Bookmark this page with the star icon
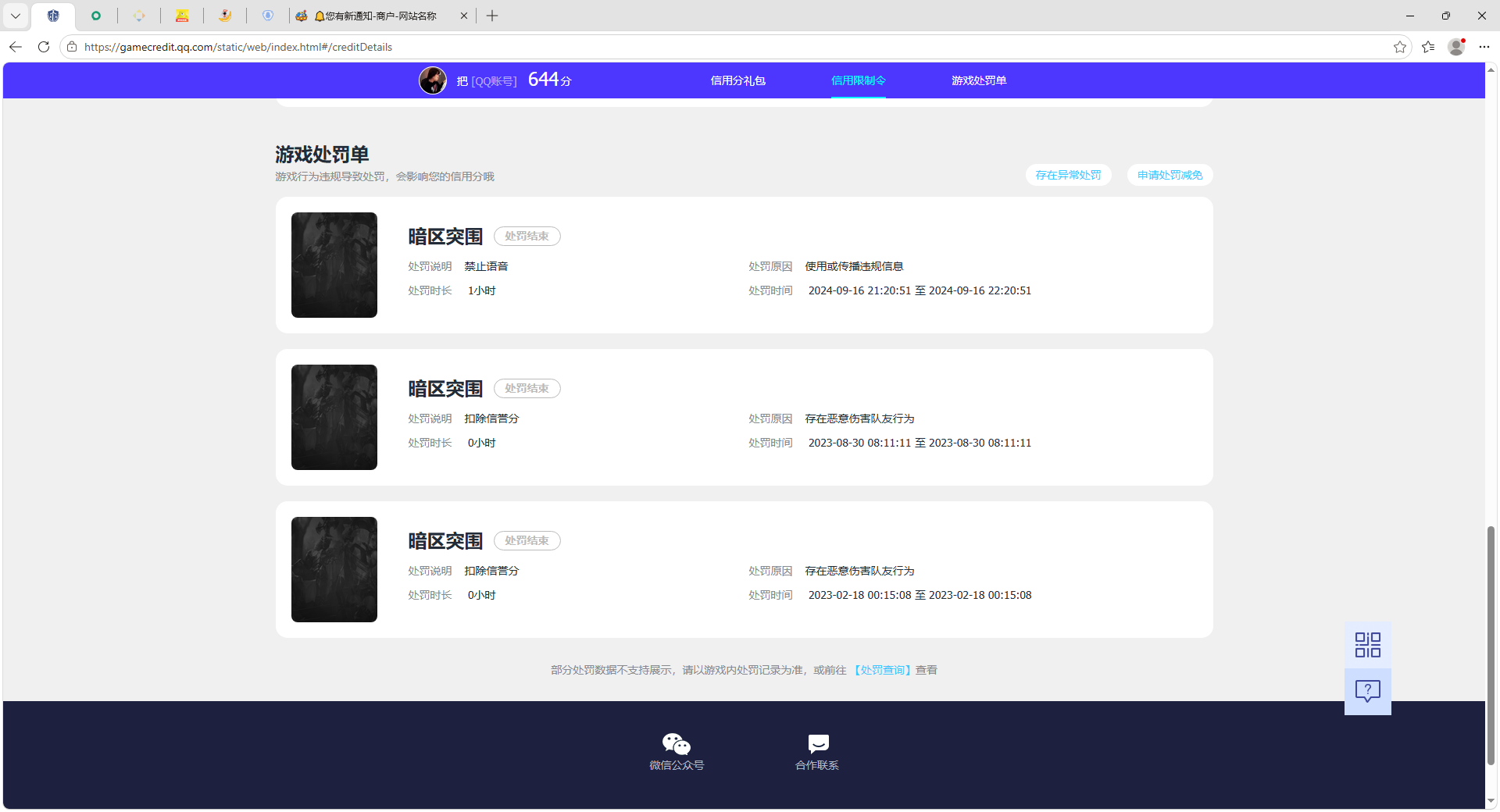Viewport: 1500px width, 812px height. point(1399,47)
